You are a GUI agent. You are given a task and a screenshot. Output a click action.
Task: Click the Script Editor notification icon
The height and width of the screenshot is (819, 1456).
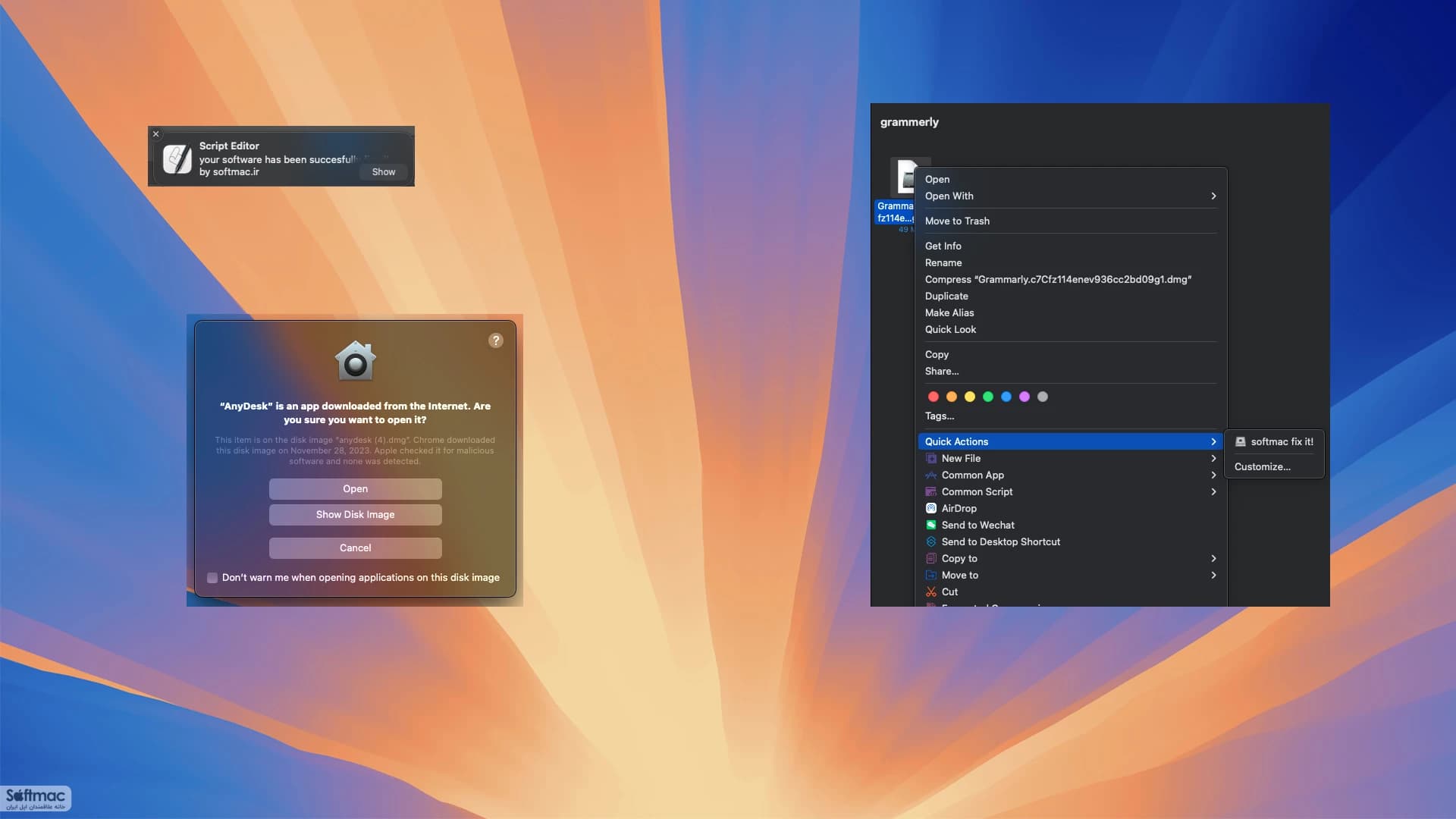(177, 159)
